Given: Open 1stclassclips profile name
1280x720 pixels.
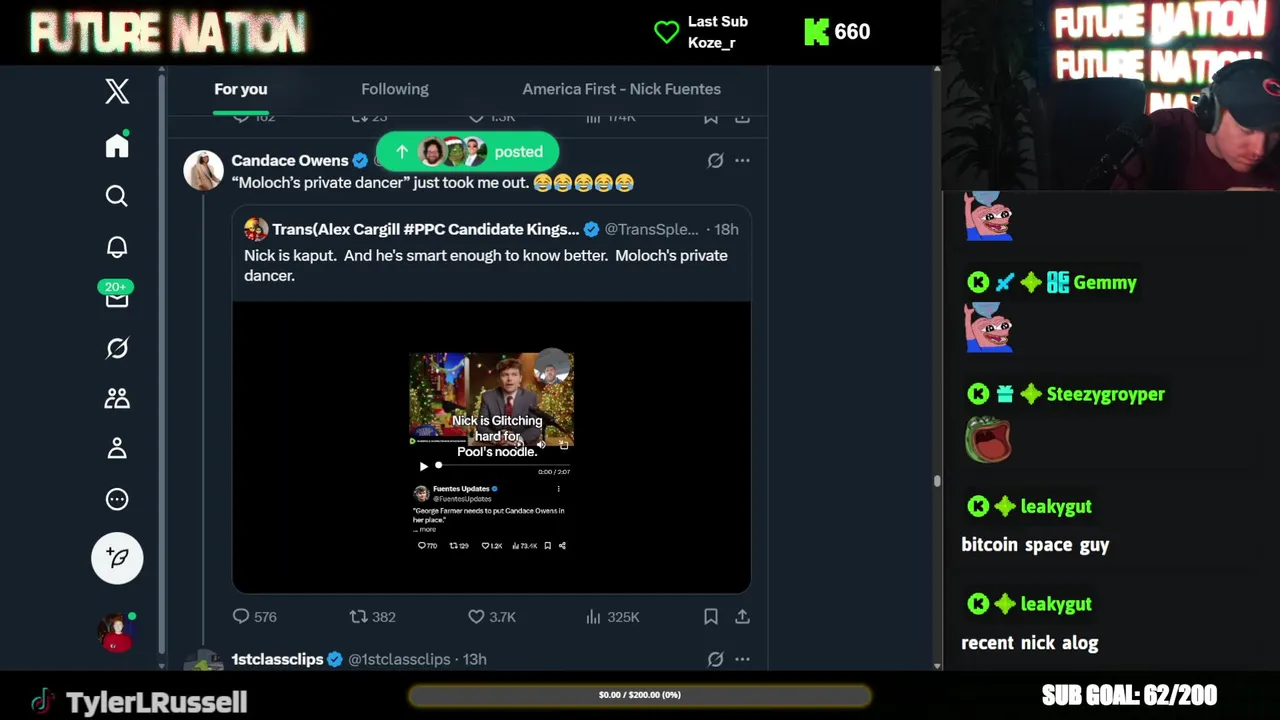Looking at the screenshot, I should click(x=277, y=659).
